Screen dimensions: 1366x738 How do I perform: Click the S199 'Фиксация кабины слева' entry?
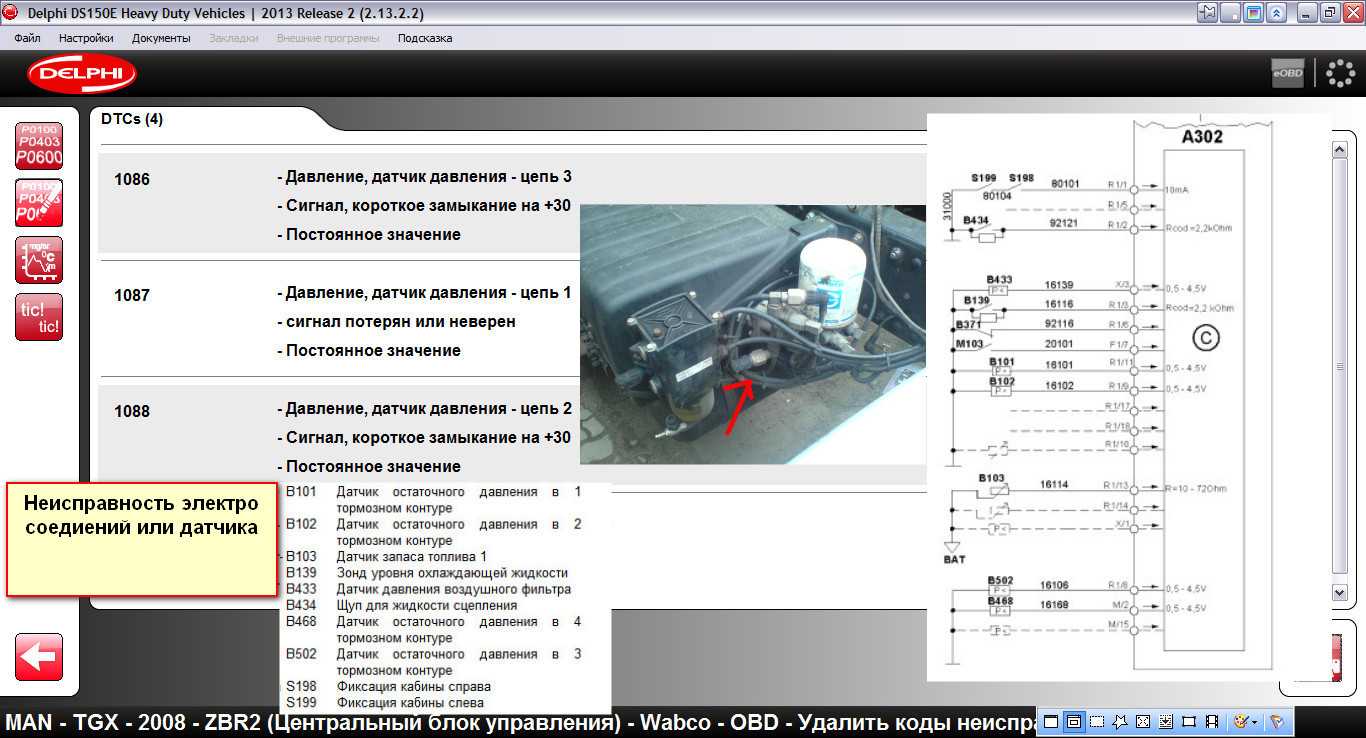click(385, 703)
